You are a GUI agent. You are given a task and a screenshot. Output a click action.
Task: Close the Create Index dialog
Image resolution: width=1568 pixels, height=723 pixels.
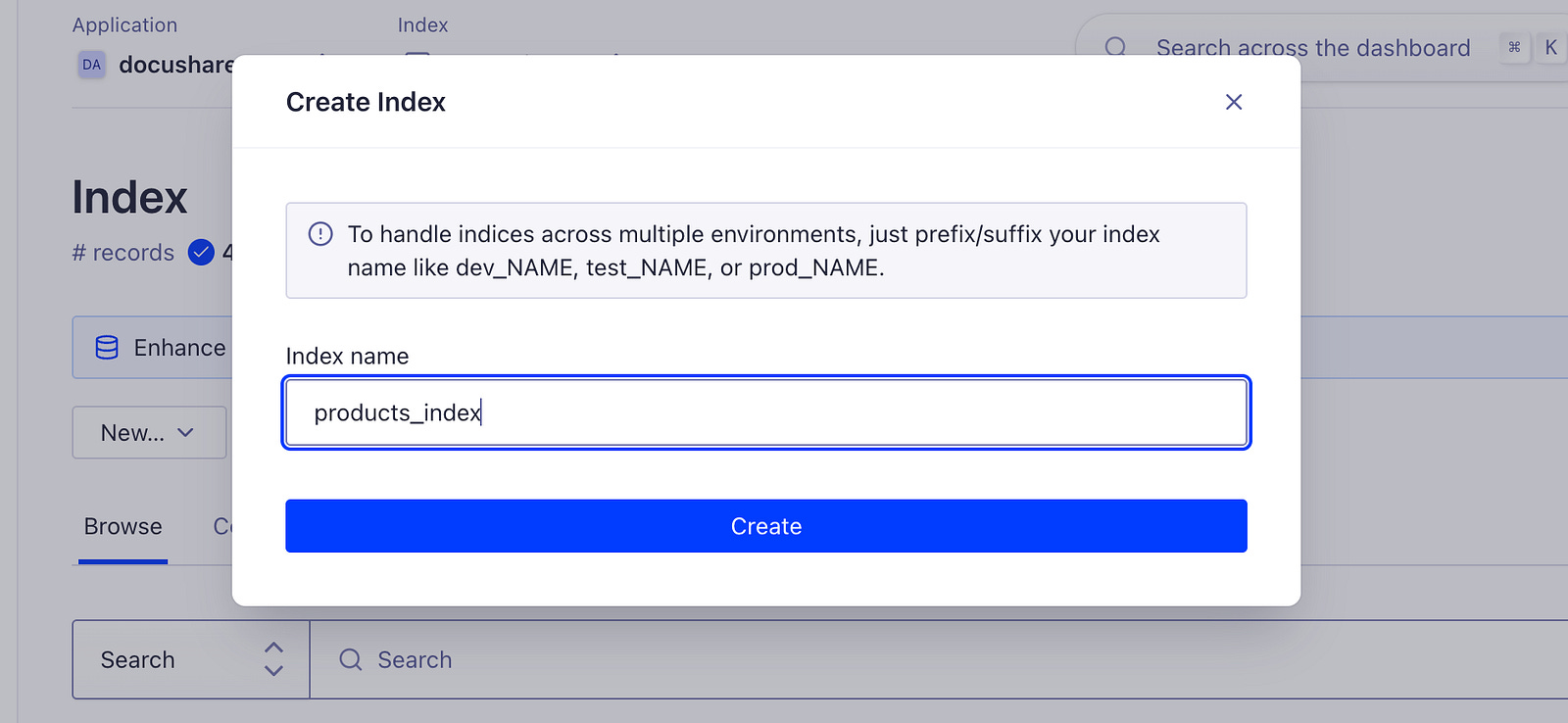[1234, 102]
